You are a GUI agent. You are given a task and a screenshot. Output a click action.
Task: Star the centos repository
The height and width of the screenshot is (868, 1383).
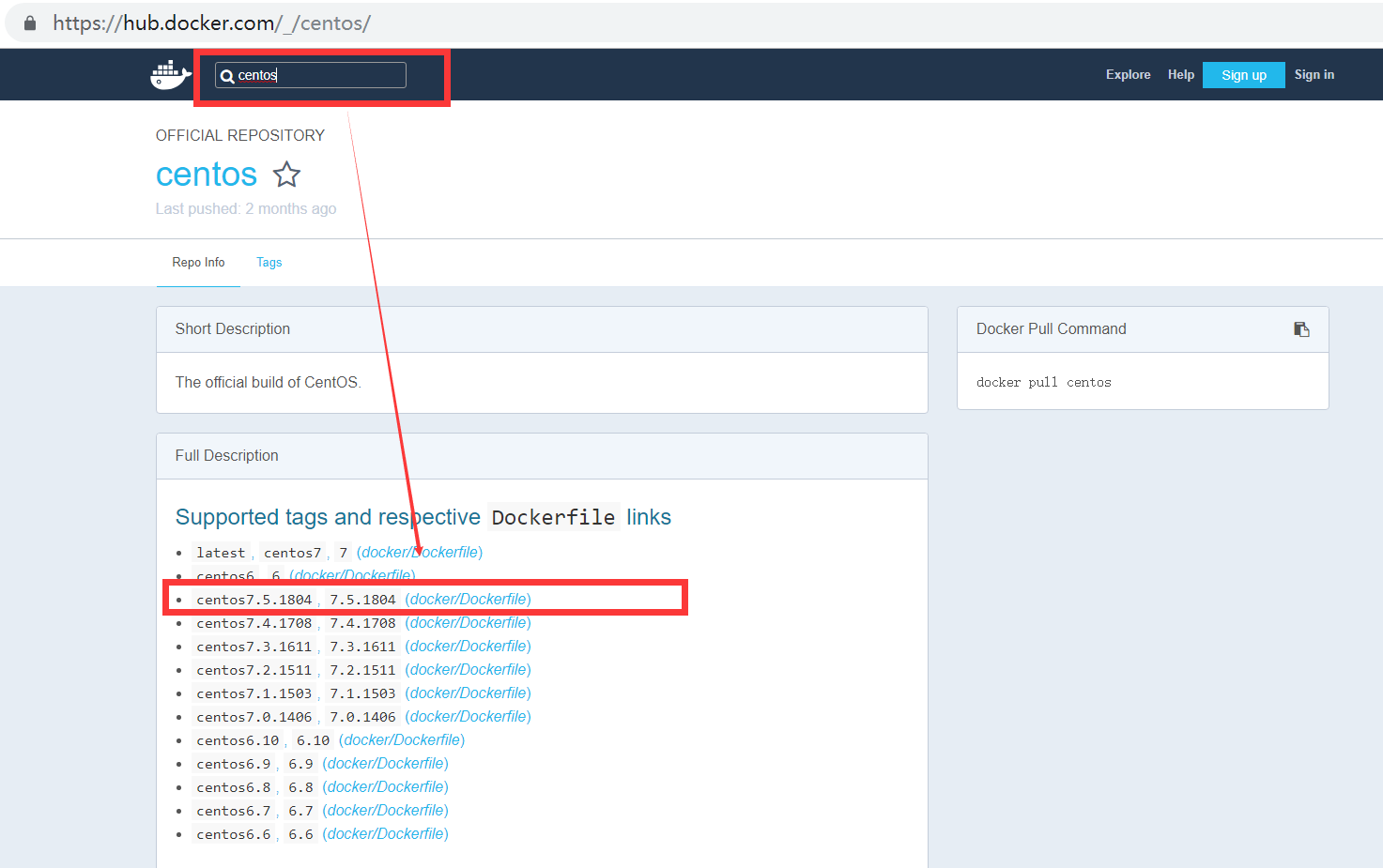(x=286, y=175)
